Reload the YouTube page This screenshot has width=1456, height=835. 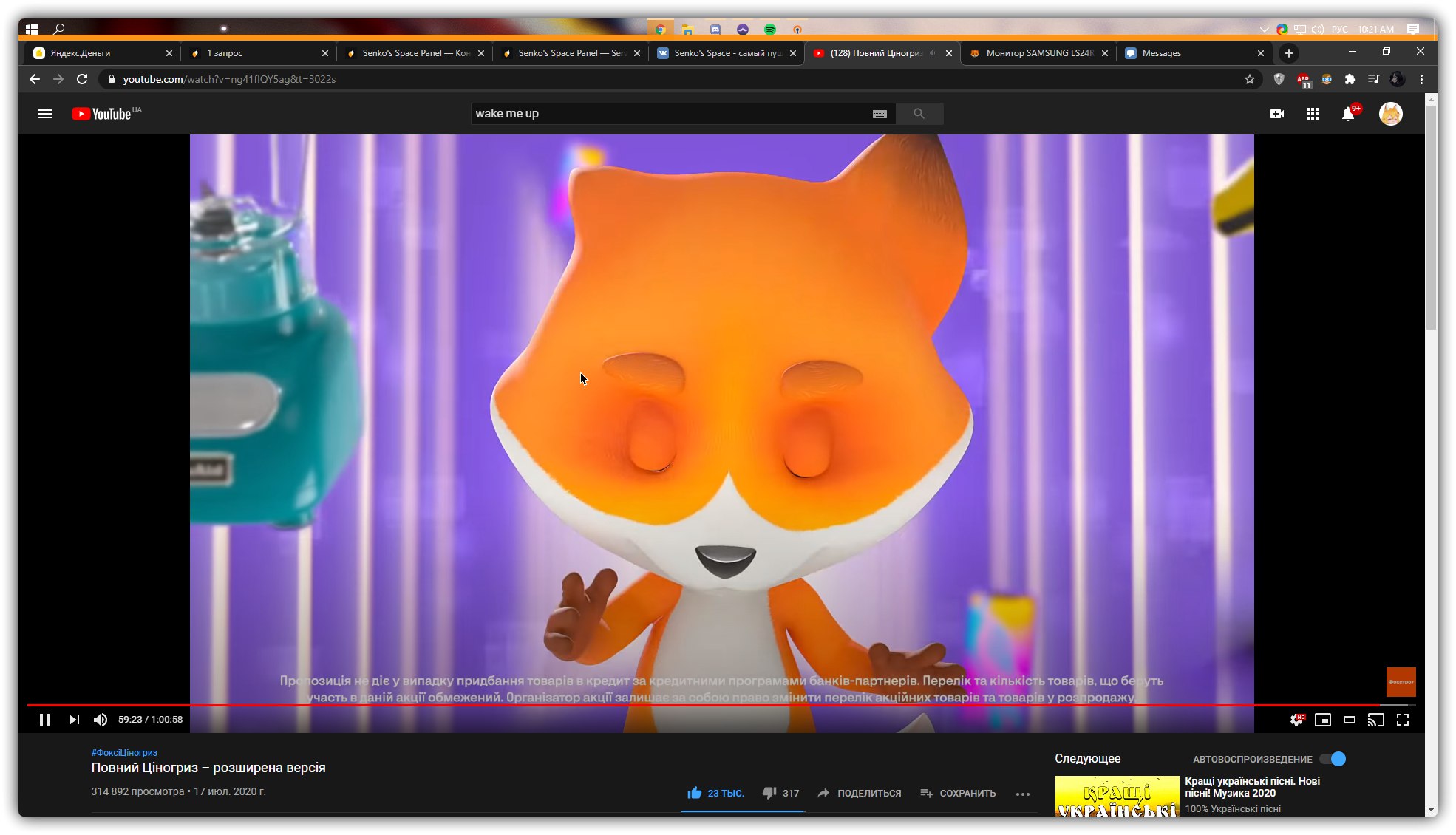pos(82,79)
